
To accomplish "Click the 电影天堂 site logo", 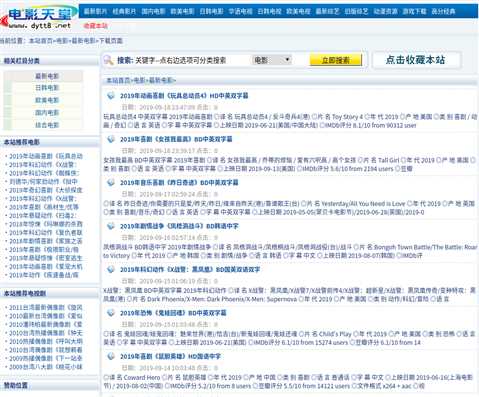I will click(x=39, y=17).
